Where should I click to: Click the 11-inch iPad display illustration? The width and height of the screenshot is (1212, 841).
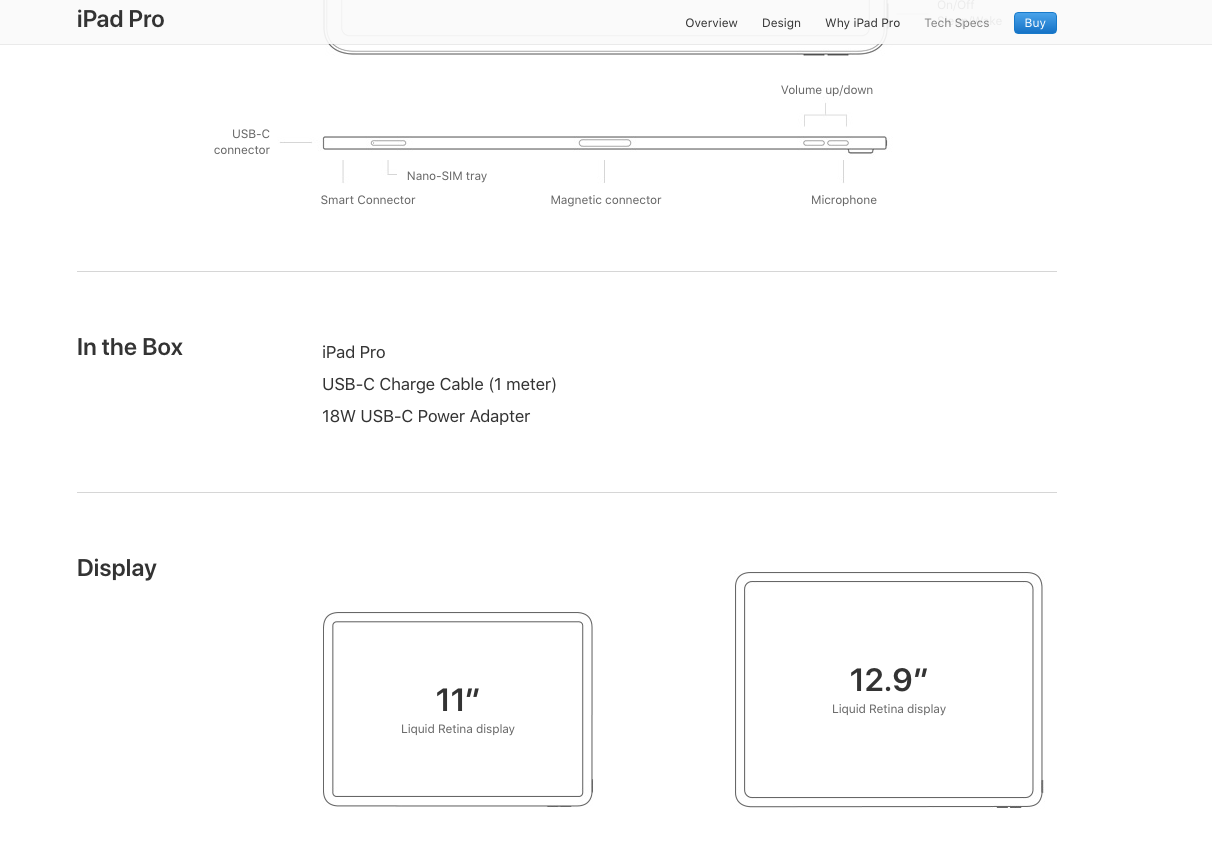(458, 709)
